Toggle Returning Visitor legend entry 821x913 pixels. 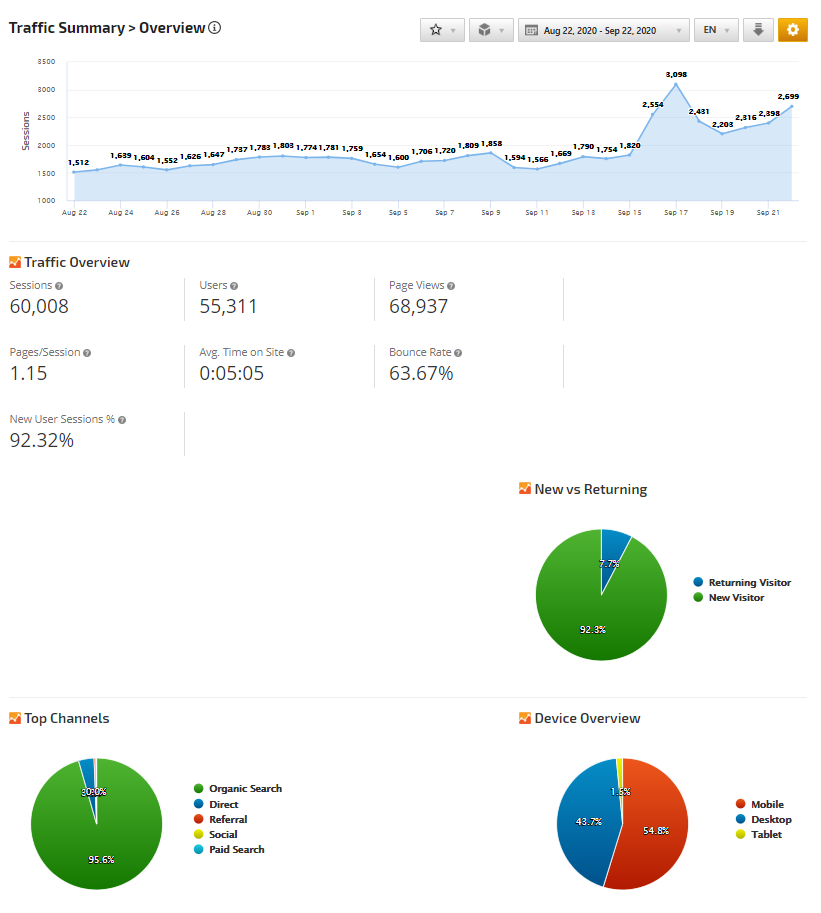742,582
